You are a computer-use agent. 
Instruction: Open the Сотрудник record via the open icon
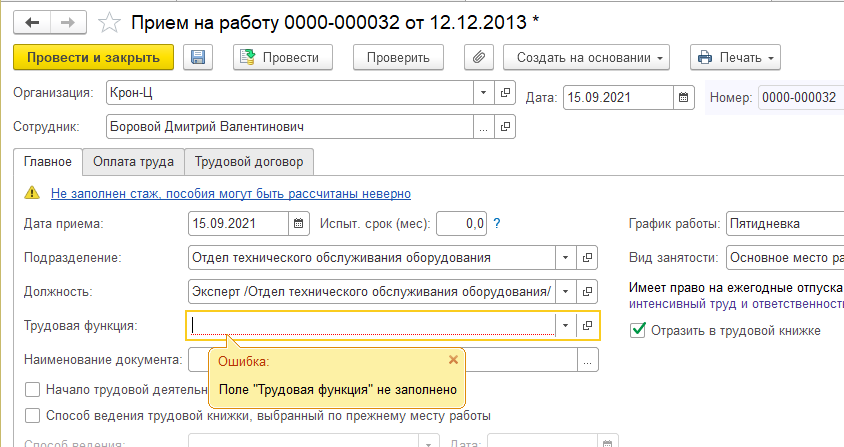point(505,127)
